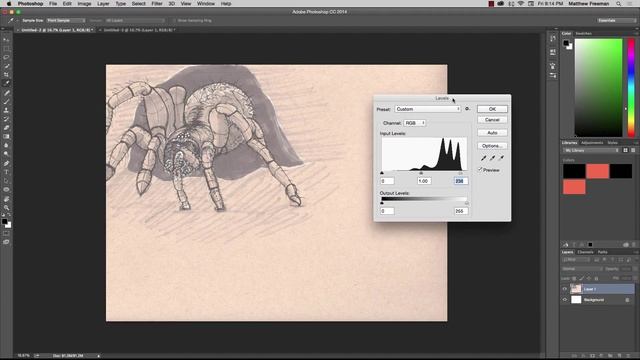This screenshot has width=640, height=360.
Task: Open the File menu
Action: tap(53, 4)
